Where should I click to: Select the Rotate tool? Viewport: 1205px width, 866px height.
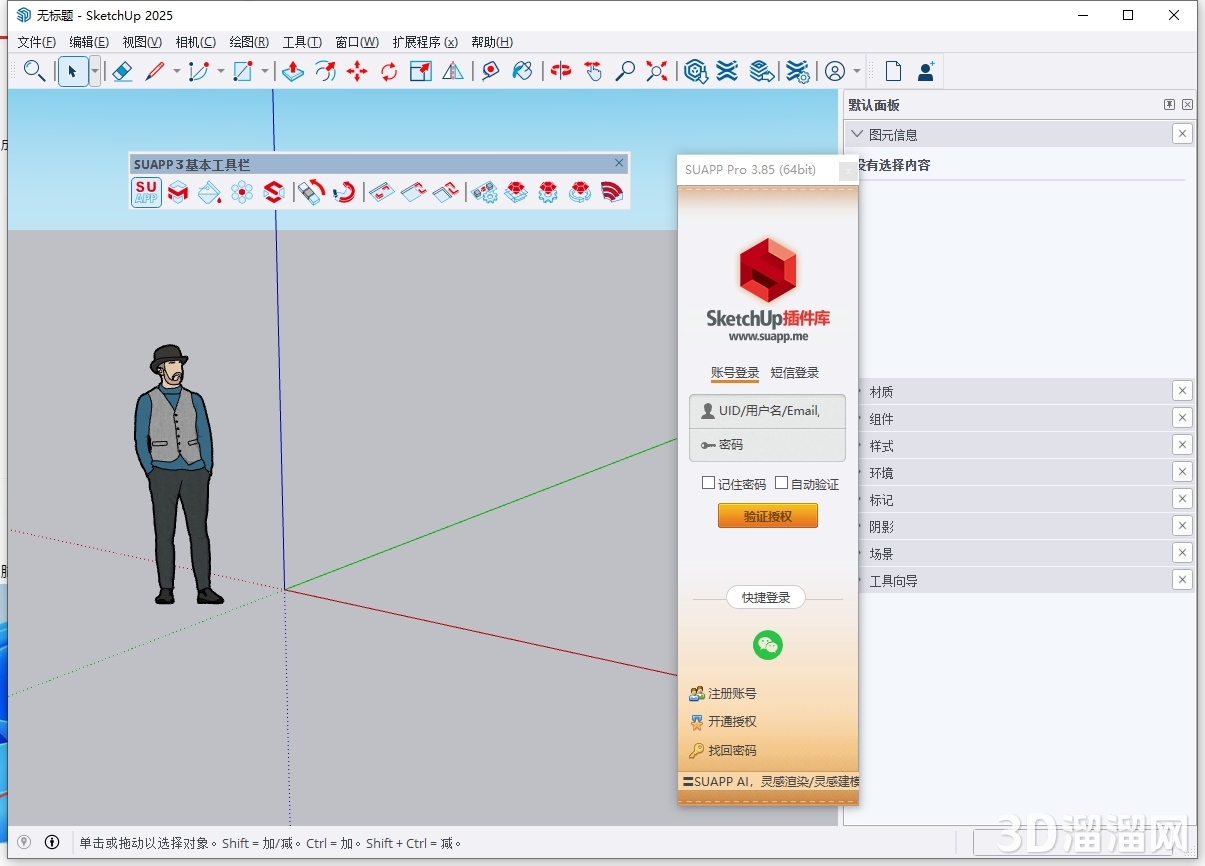click(x=389, y=71)
